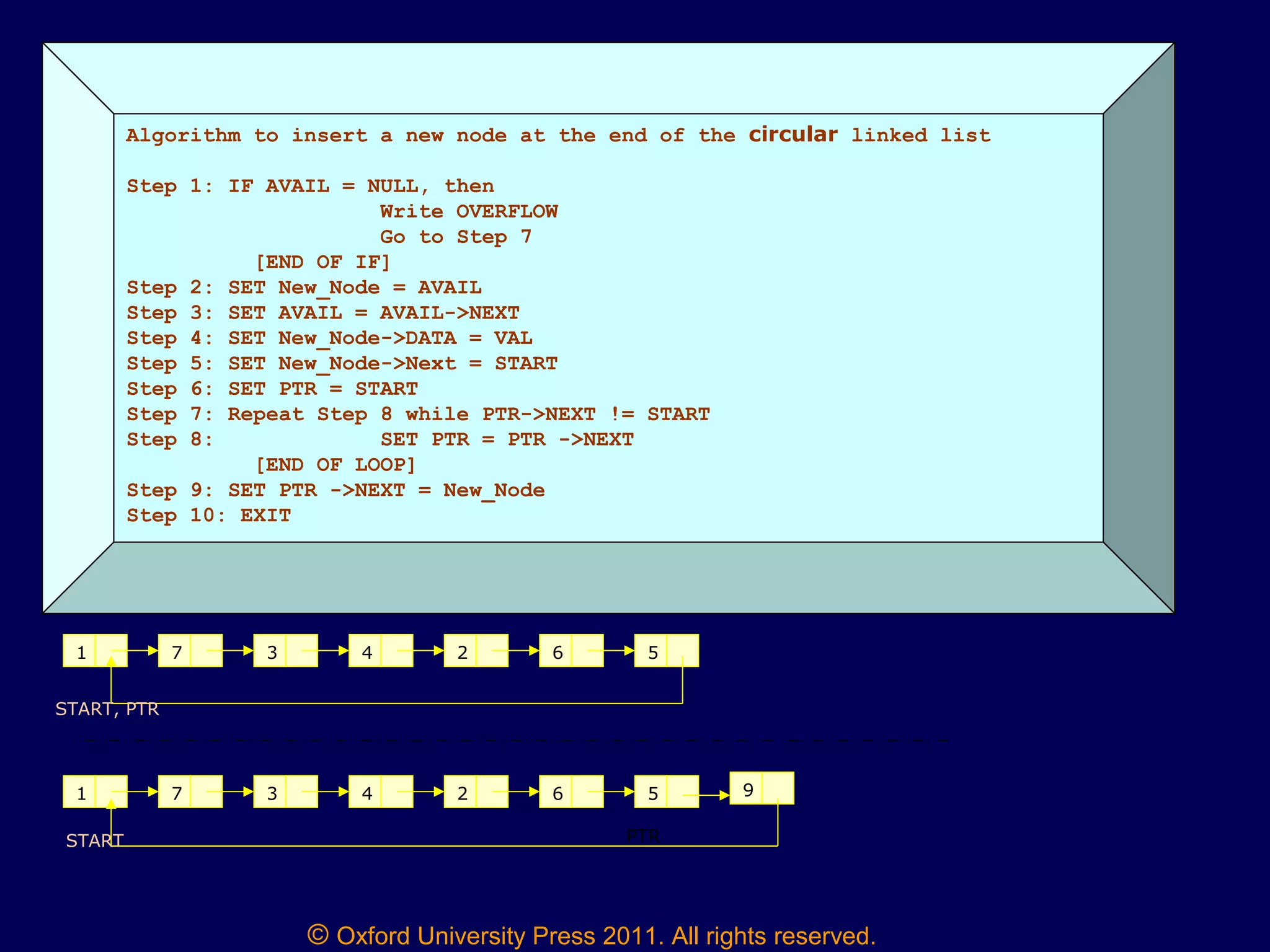Click the Oxford University Press copyright text

point(591,935)
